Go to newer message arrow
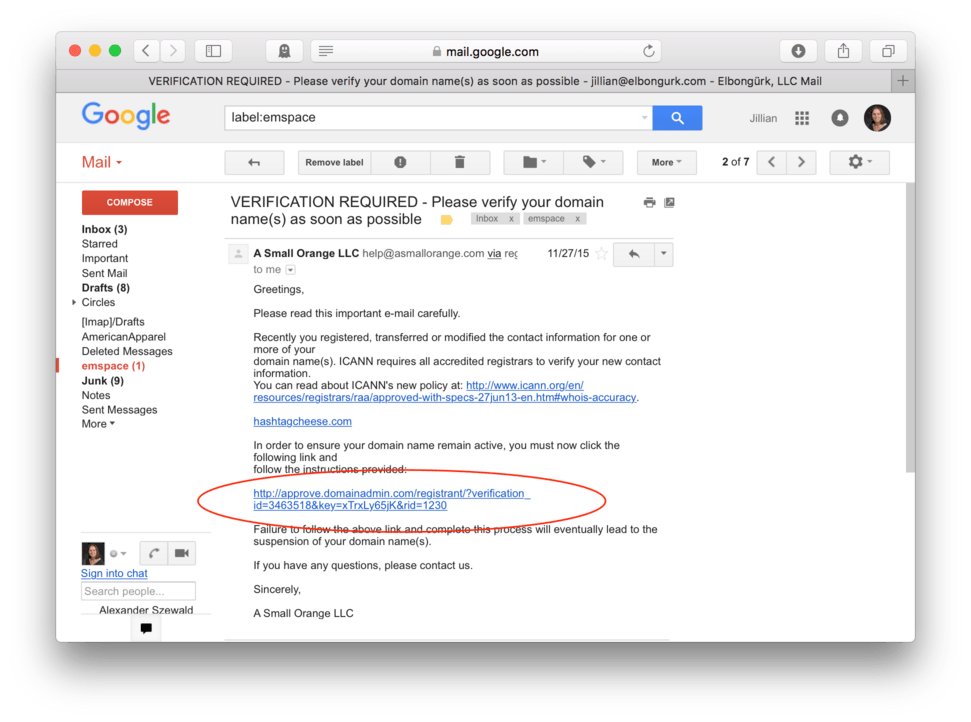The image size is (971, 722). (x=772, y=162)
